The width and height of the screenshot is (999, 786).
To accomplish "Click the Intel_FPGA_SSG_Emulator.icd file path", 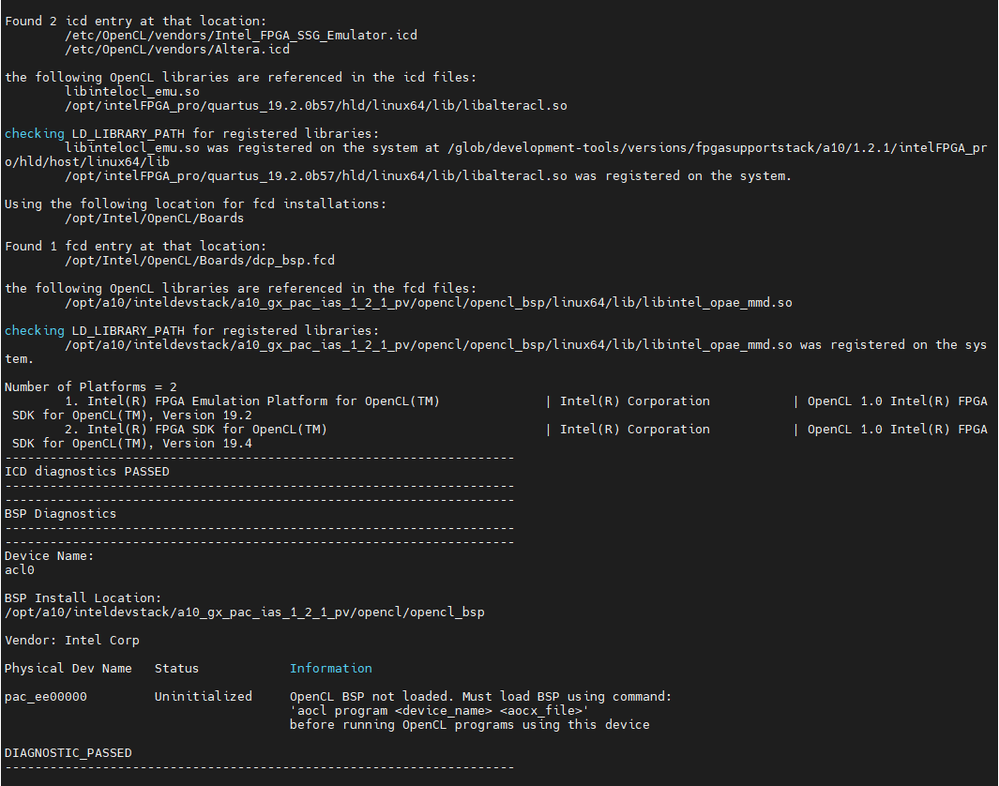I will pos(241,35).
